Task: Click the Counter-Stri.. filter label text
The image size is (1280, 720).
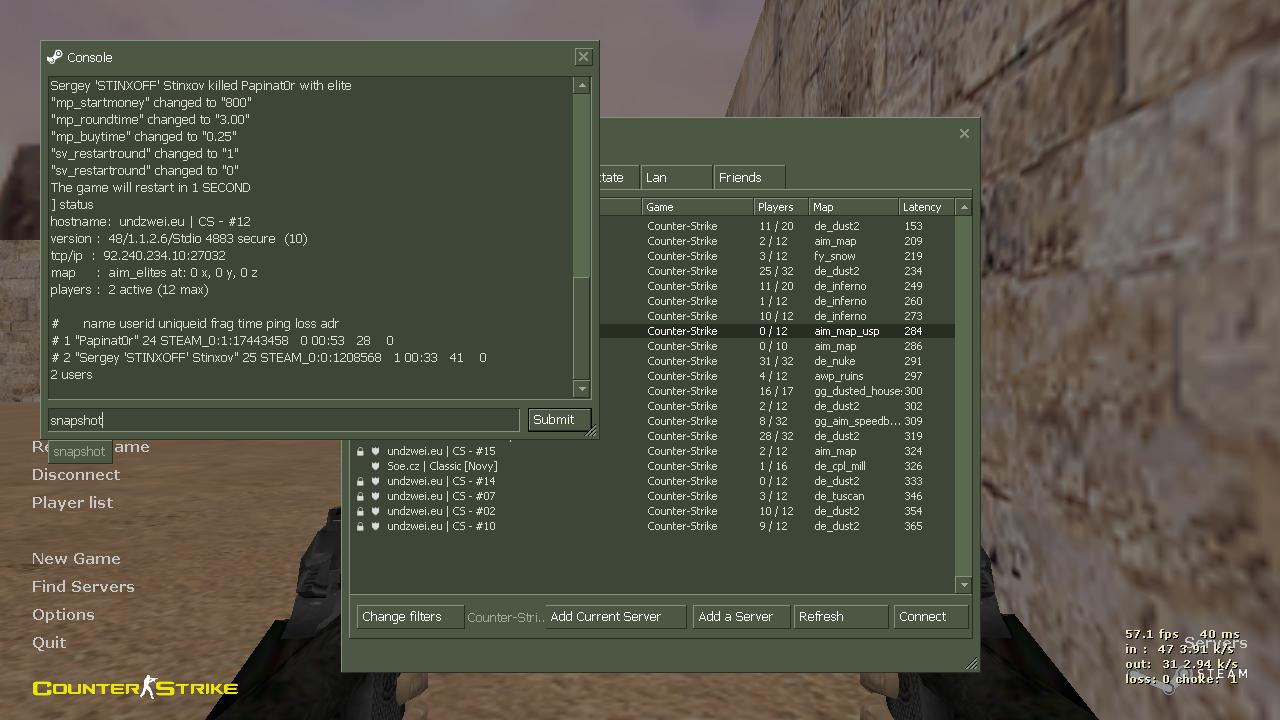Action: pyautogui.click(x=505, y=618)
